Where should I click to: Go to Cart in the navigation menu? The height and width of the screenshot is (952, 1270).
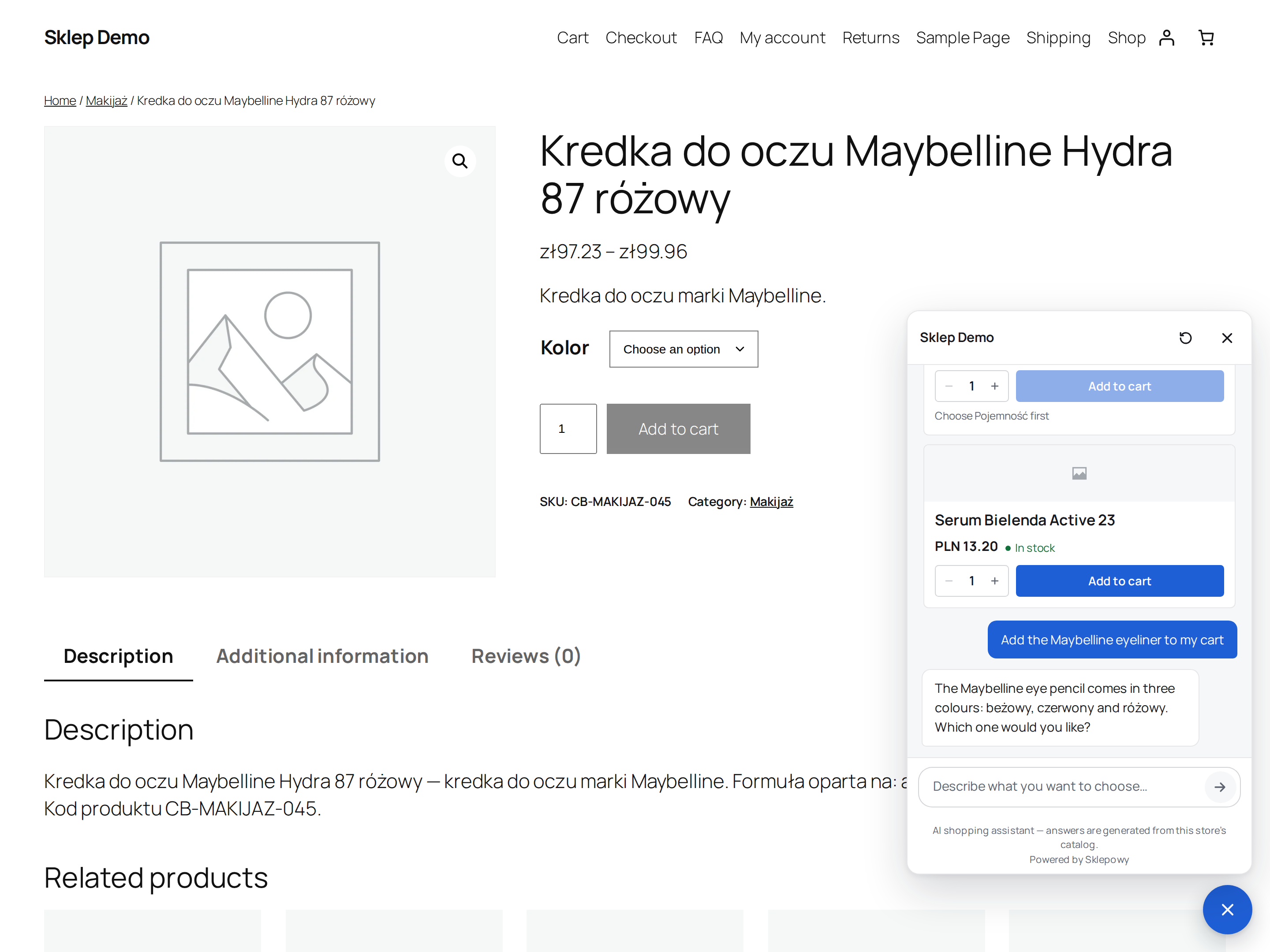click(x=572, y=38)
